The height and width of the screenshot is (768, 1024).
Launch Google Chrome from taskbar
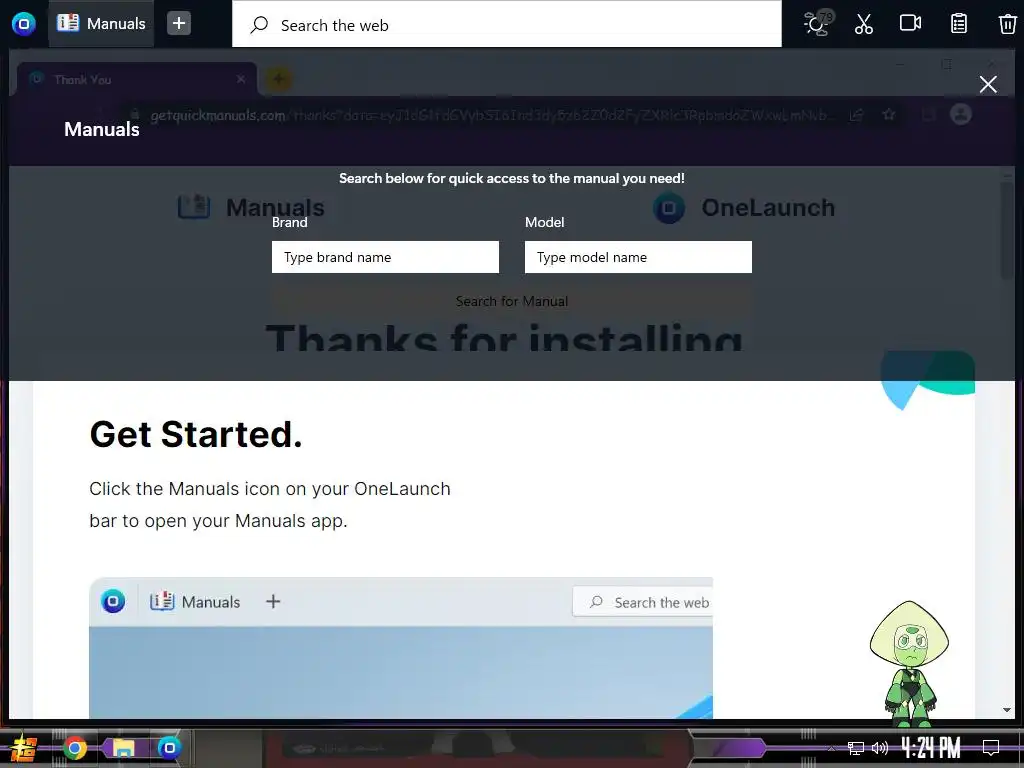pos(74,748)
